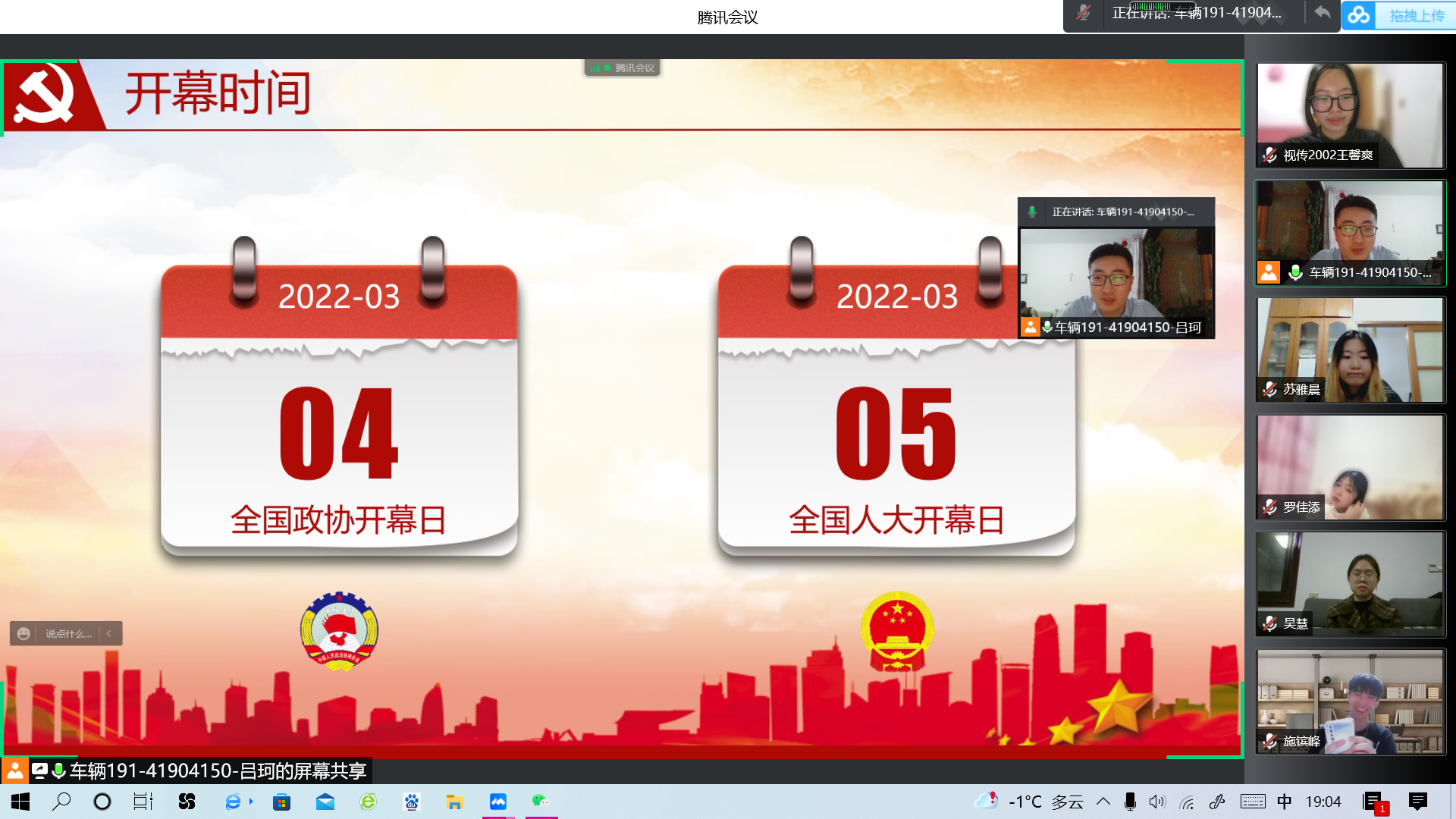Click the muted mic icon beside 视传2002王馨爽
Screen dimensions: 1456x819
pyautogui.click(x=1270, y=155)
